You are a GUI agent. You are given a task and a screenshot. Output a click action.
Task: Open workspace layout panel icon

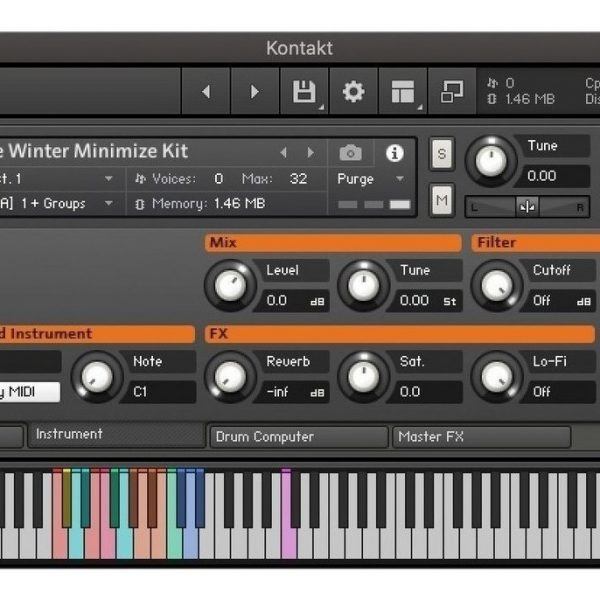point(403,92)
